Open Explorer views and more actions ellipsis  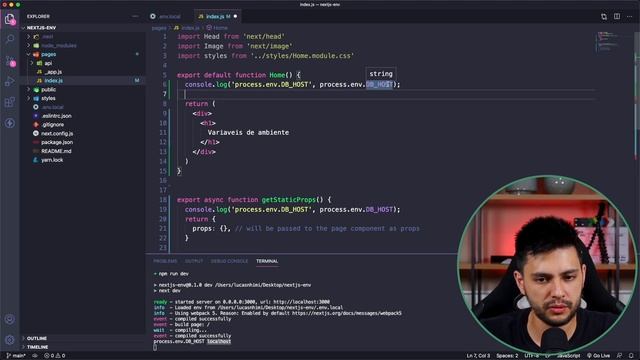pyautogui.click(x=135, y=16)
